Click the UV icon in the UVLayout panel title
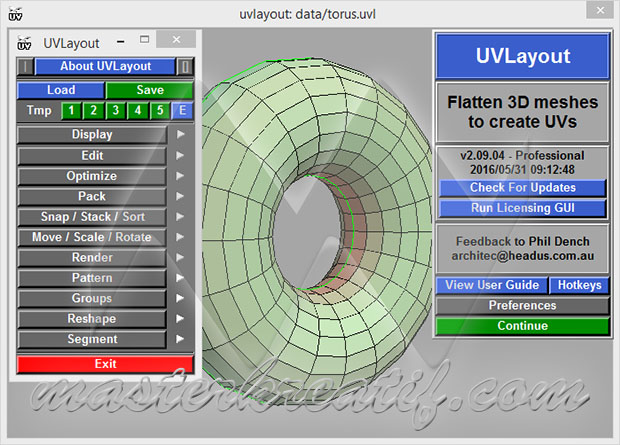620x445 pixels. [24, 43]
